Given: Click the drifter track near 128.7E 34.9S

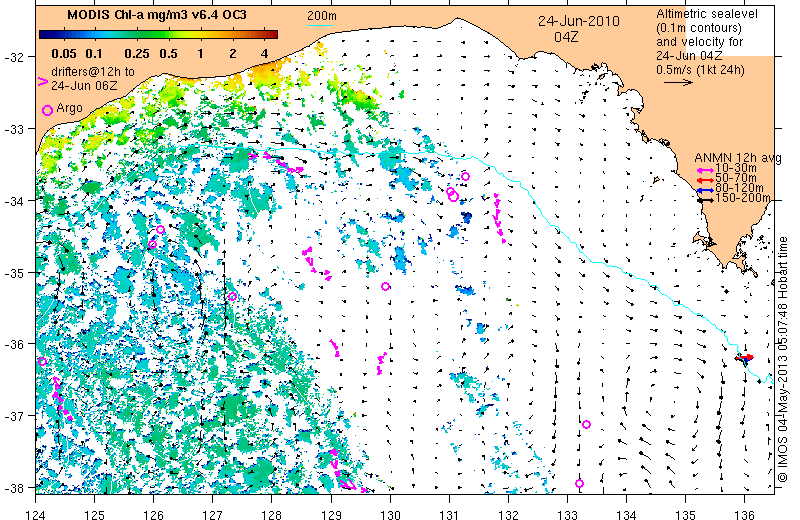Looking at the screenshot, I should pos(316,263).
